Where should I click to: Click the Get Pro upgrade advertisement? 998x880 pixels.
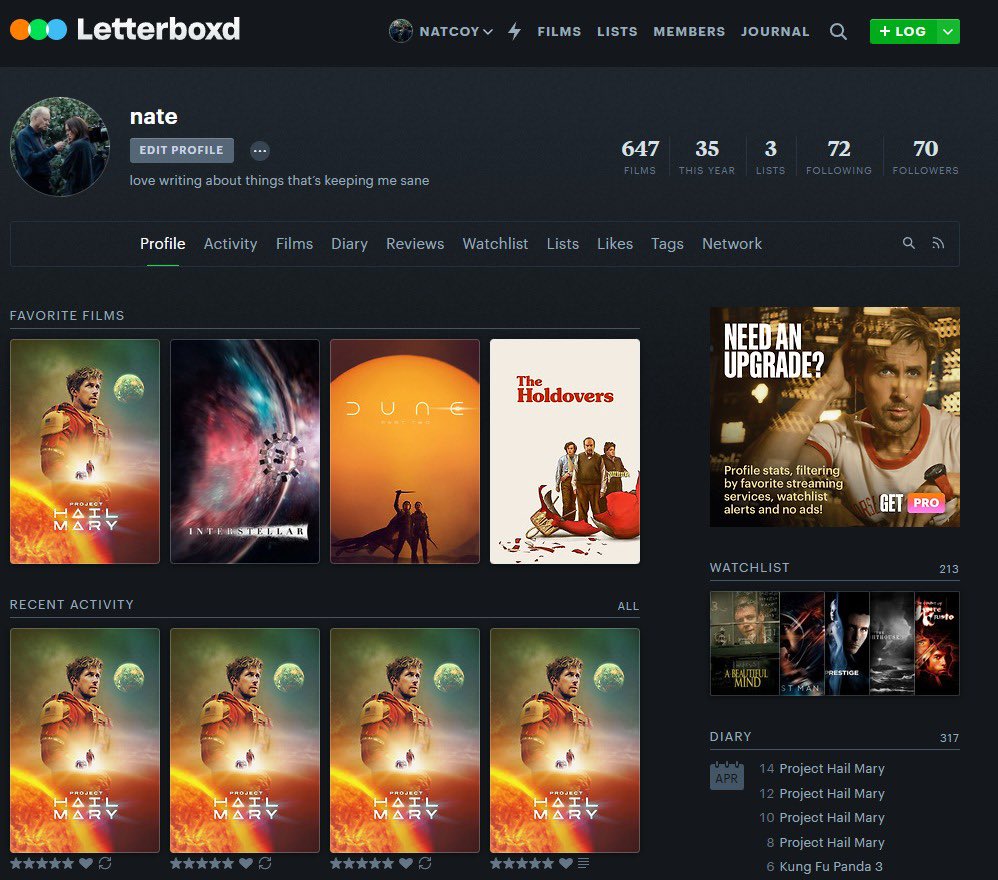coord(834,417)
